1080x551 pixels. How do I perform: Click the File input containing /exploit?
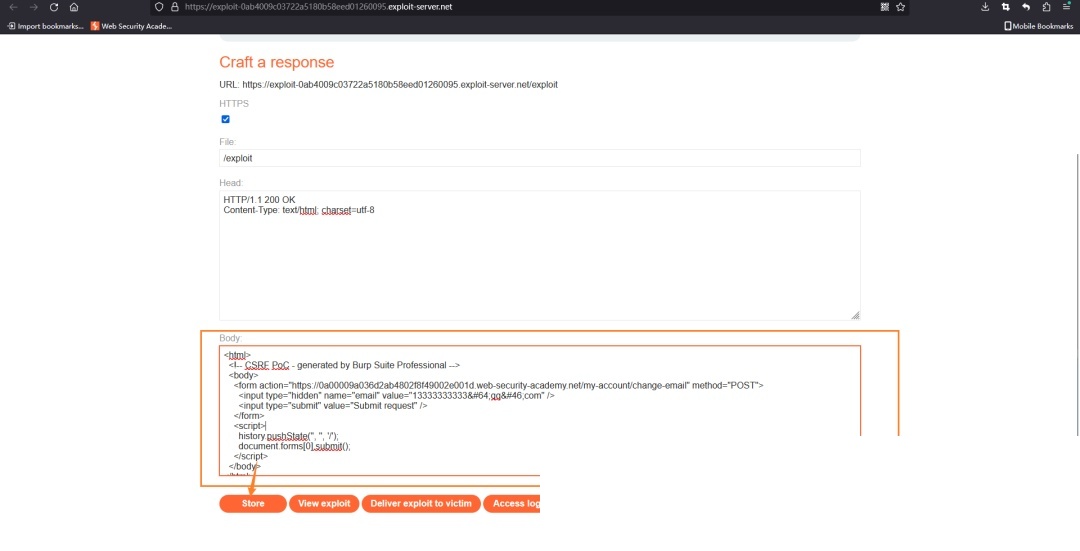click(539, 158)
